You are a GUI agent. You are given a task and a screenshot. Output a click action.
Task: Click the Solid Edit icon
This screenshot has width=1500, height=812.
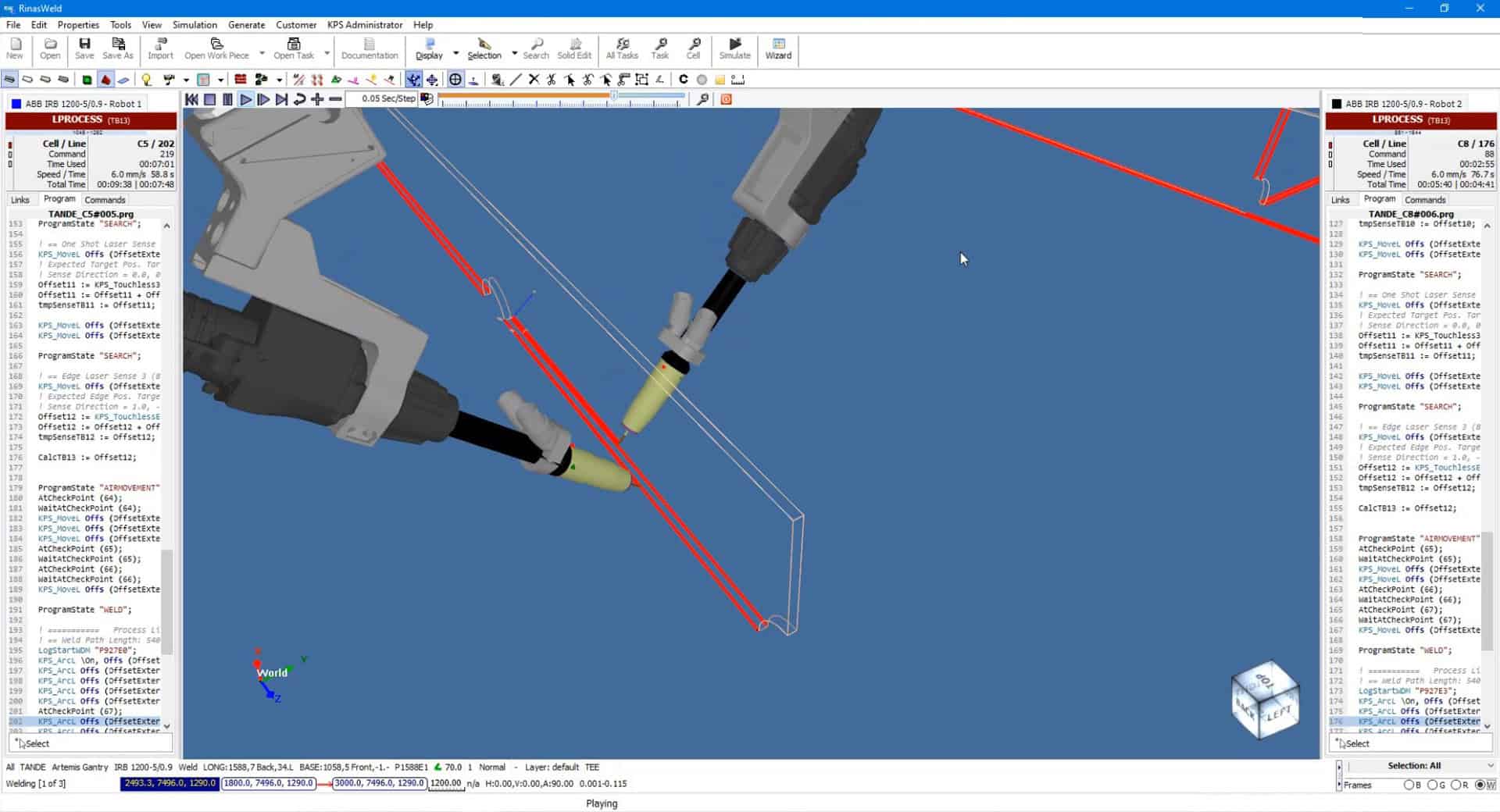(x=574, y=49)
